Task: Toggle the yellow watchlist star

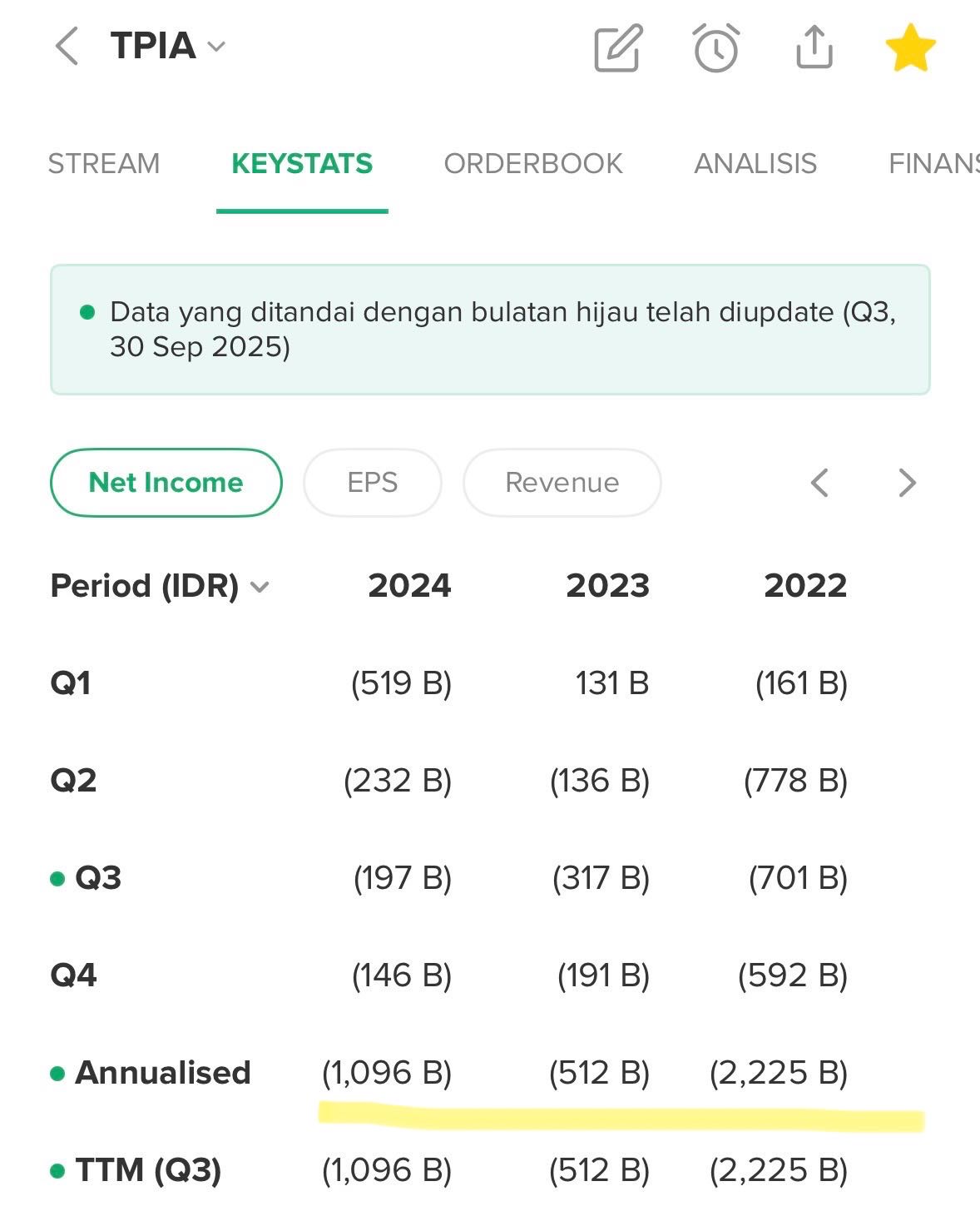Action: click(x=910, y=47)
